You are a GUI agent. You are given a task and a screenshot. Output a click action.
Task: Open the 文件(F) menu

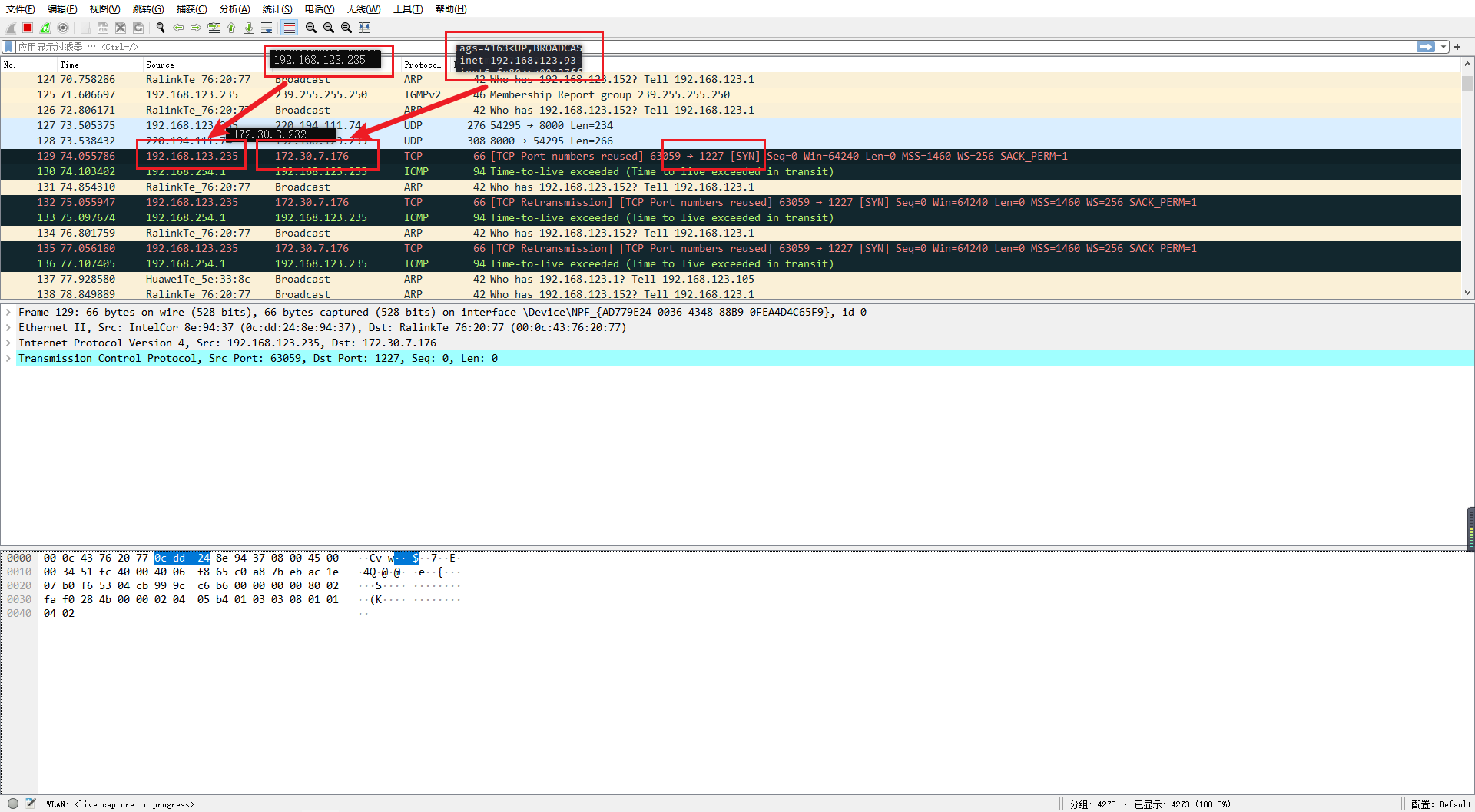(21, 9)
